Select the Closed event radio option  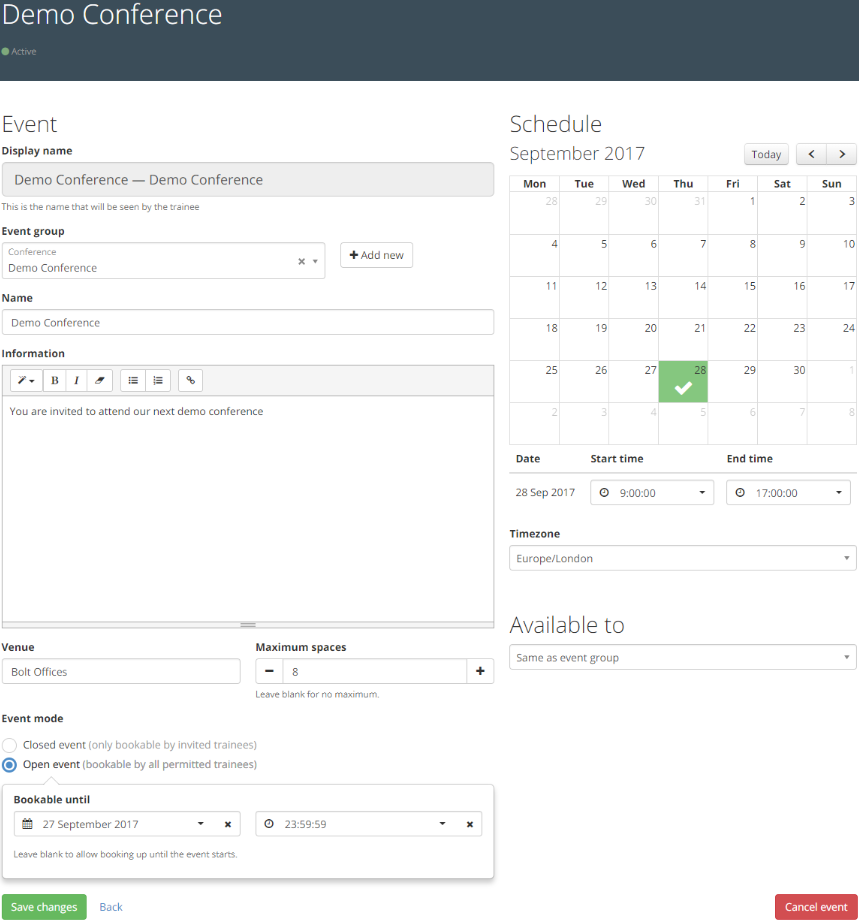tap(9, 745)
